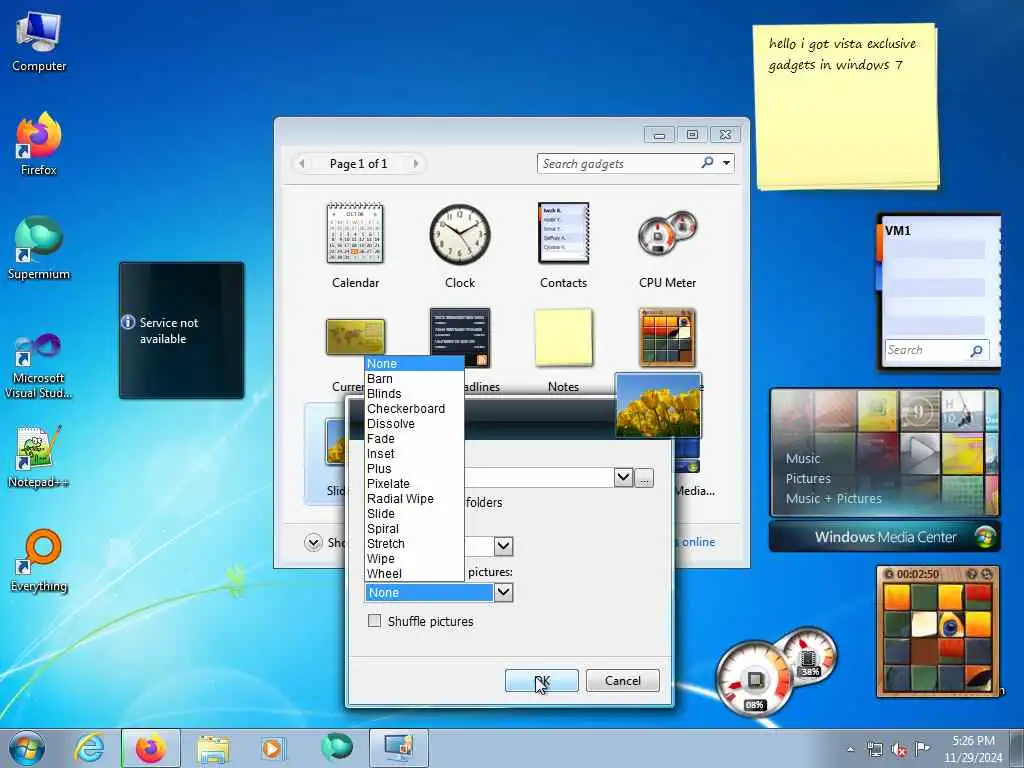The width and height of the screenshot is (1024, 768).
Task: Open the show-each-picture duration dropdown arrow
Action: [503, 545]
